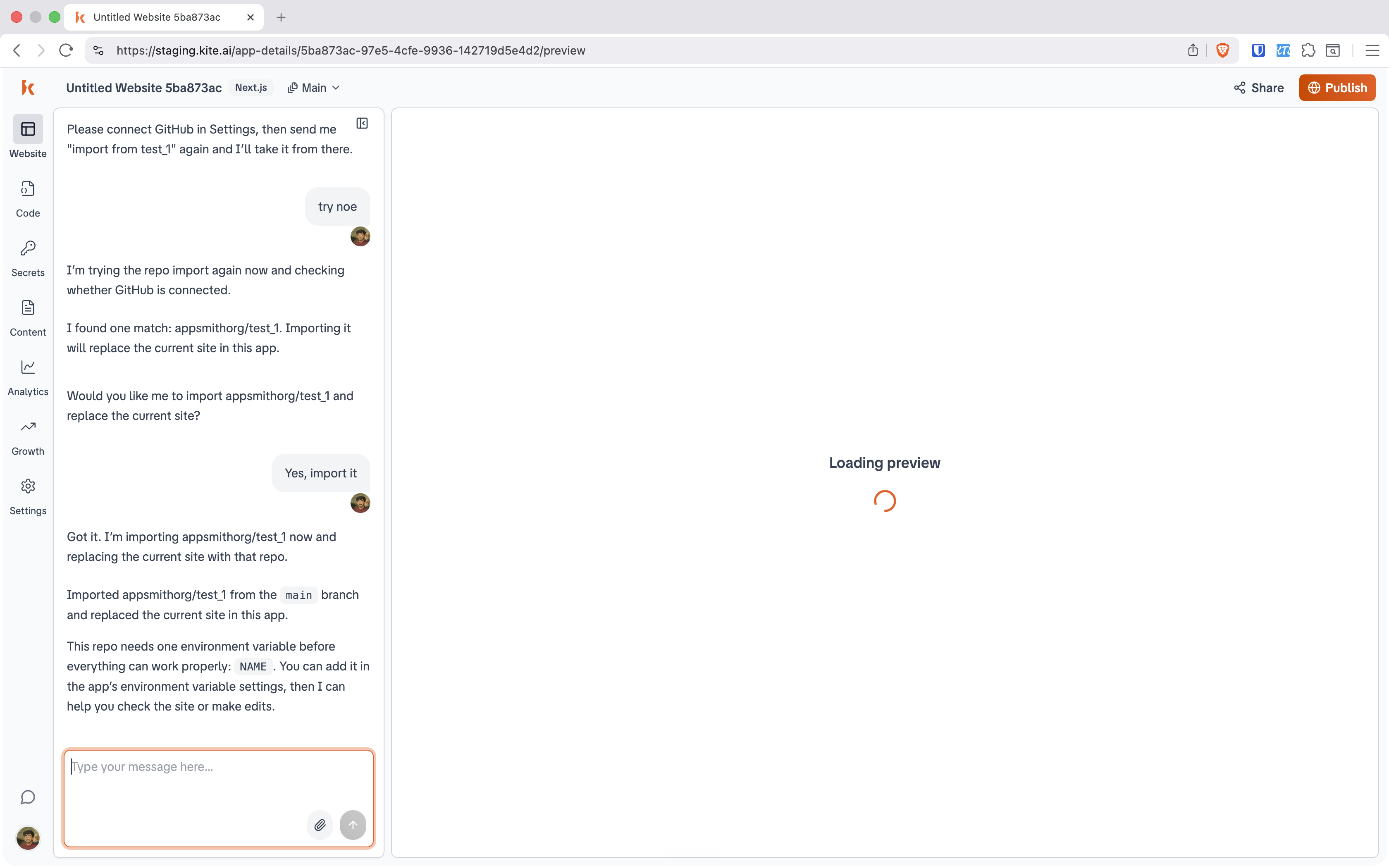
Task: Click avatar below 'try noe' message
Action: coord(360,236)
